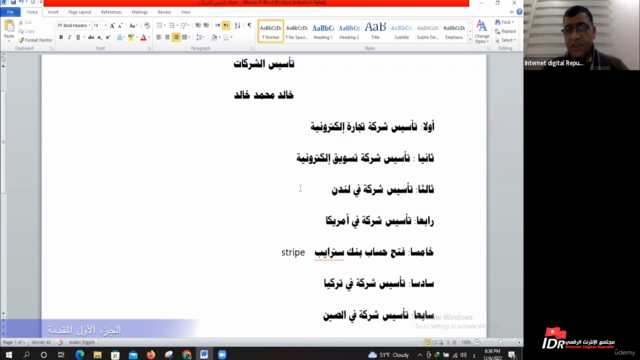Switch to the Page Layout tab
Image resolution: width=640 pixels, height=360 pixels.
(80, 12)
